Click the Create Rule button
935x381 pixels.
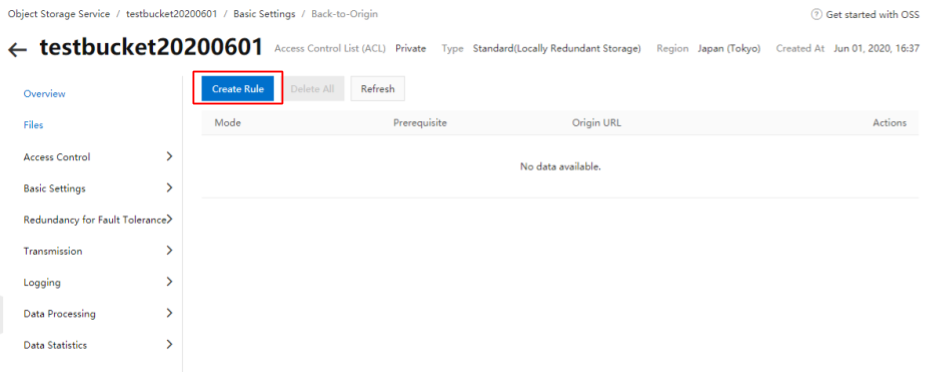(x=238, y=89)
